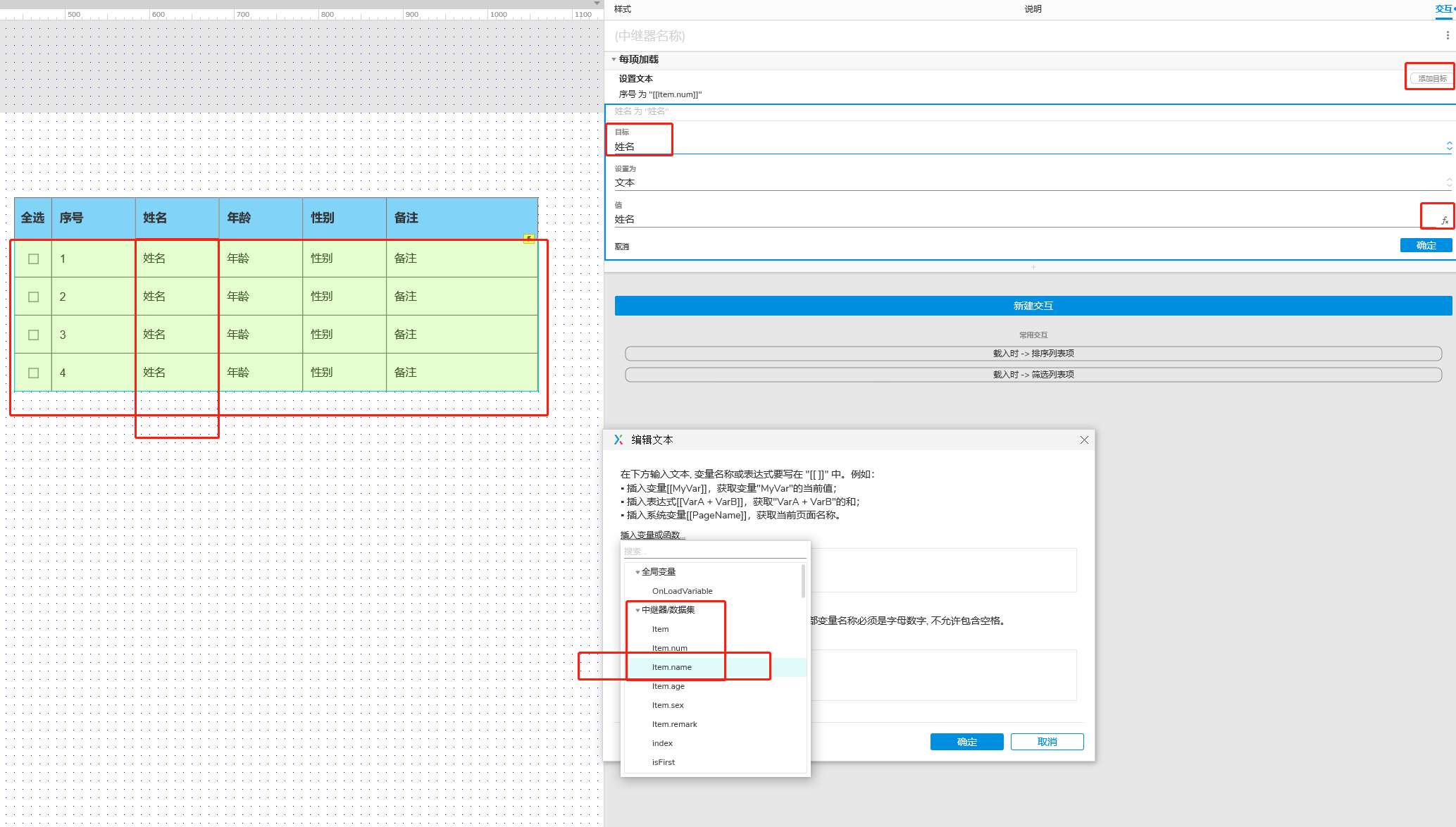1456x827 pixels.
Task: Click the 序号 header cell
Action: pos(94,218)
